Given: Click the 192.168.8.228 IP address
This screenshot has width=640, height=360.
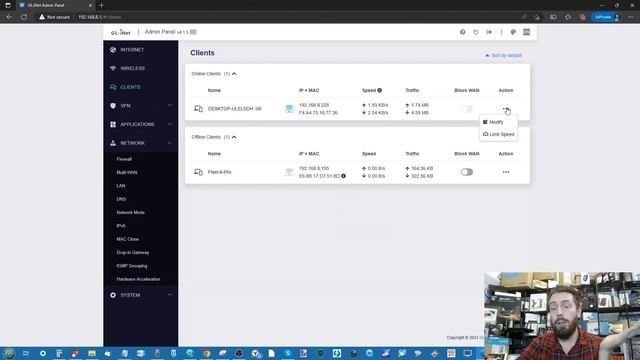Looking at the screenshot, I should [313, 105].
